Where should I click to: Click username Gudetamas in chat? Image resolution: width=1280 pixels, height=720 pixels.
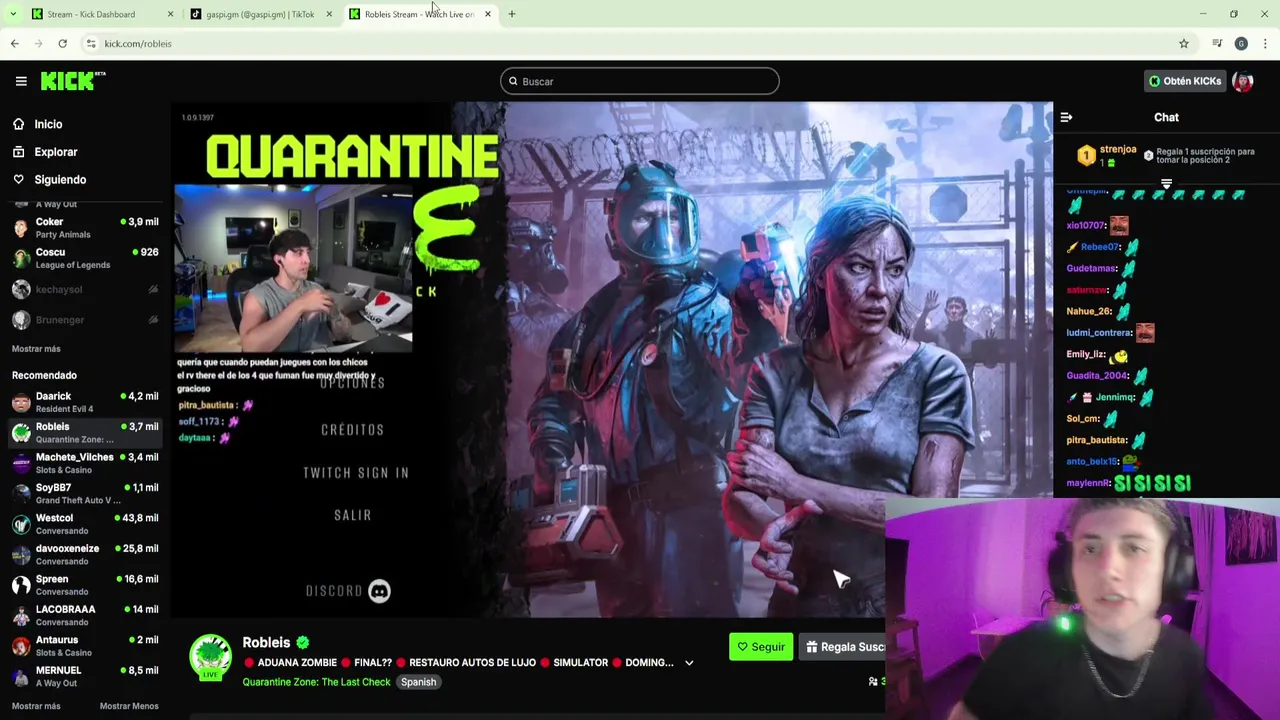1091,268
